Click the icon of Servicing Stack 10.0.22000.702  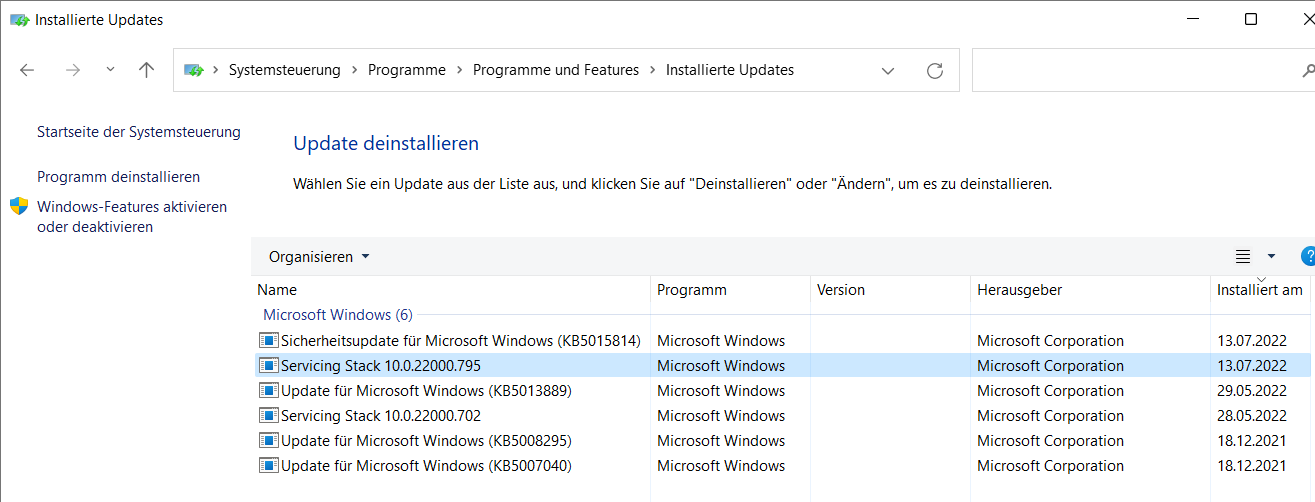pos(268,416)
